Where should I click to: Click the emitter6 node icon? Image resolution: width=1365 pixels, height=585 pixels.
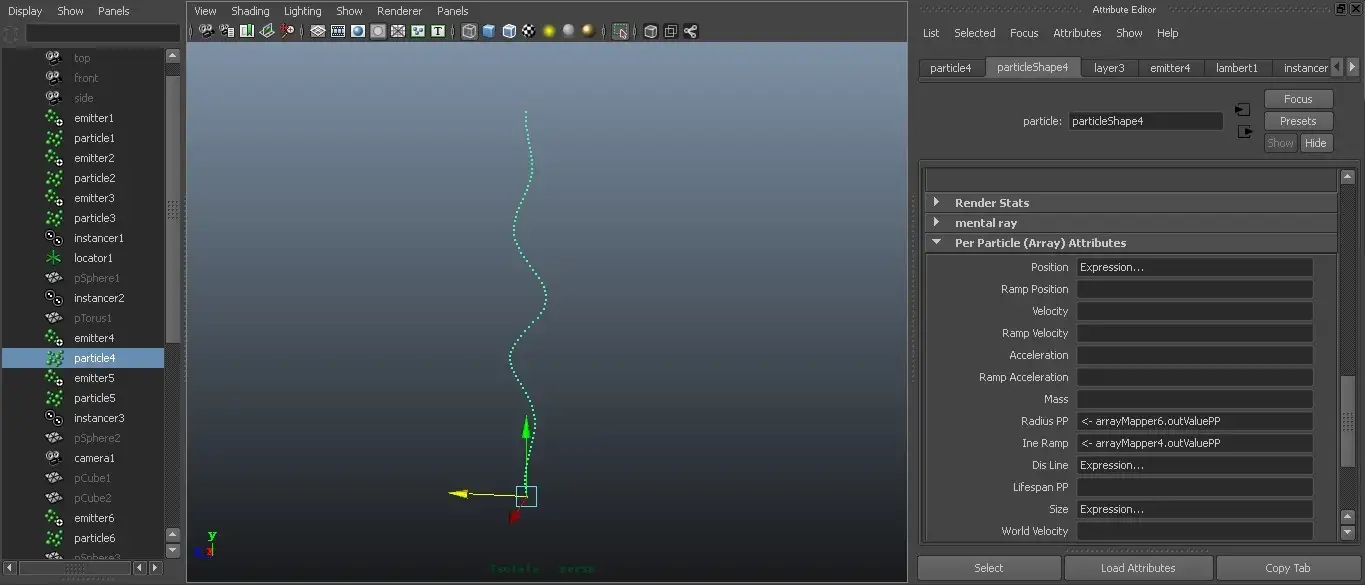[54, 518]
